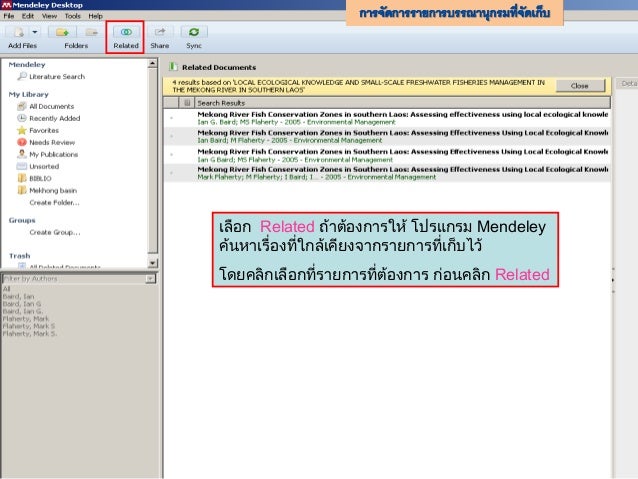Open the Filter by Authors dropdown
638x479 pixels.
[150, 279]
